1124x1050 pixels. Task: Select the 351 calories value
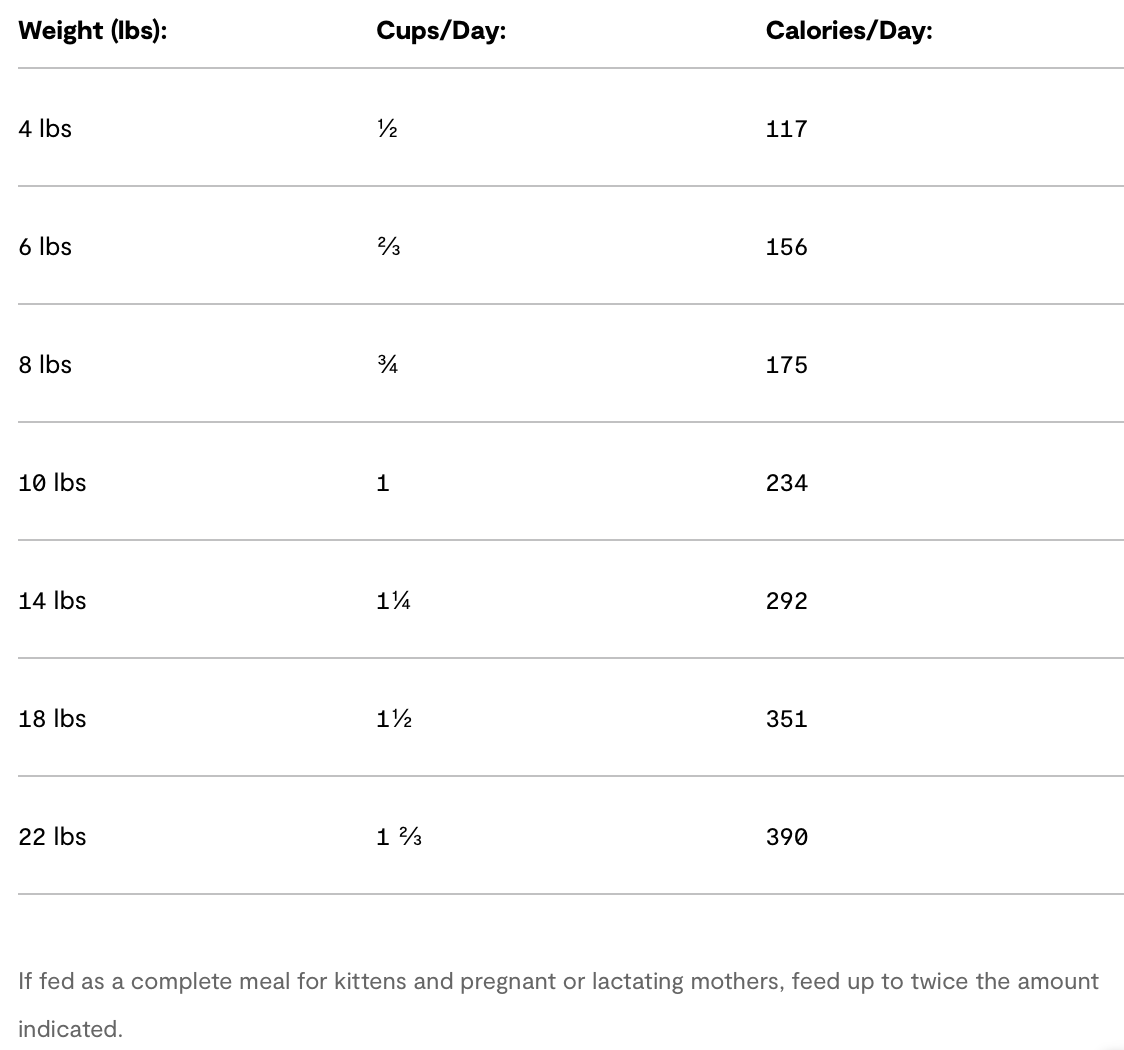(x=786, y=719)
